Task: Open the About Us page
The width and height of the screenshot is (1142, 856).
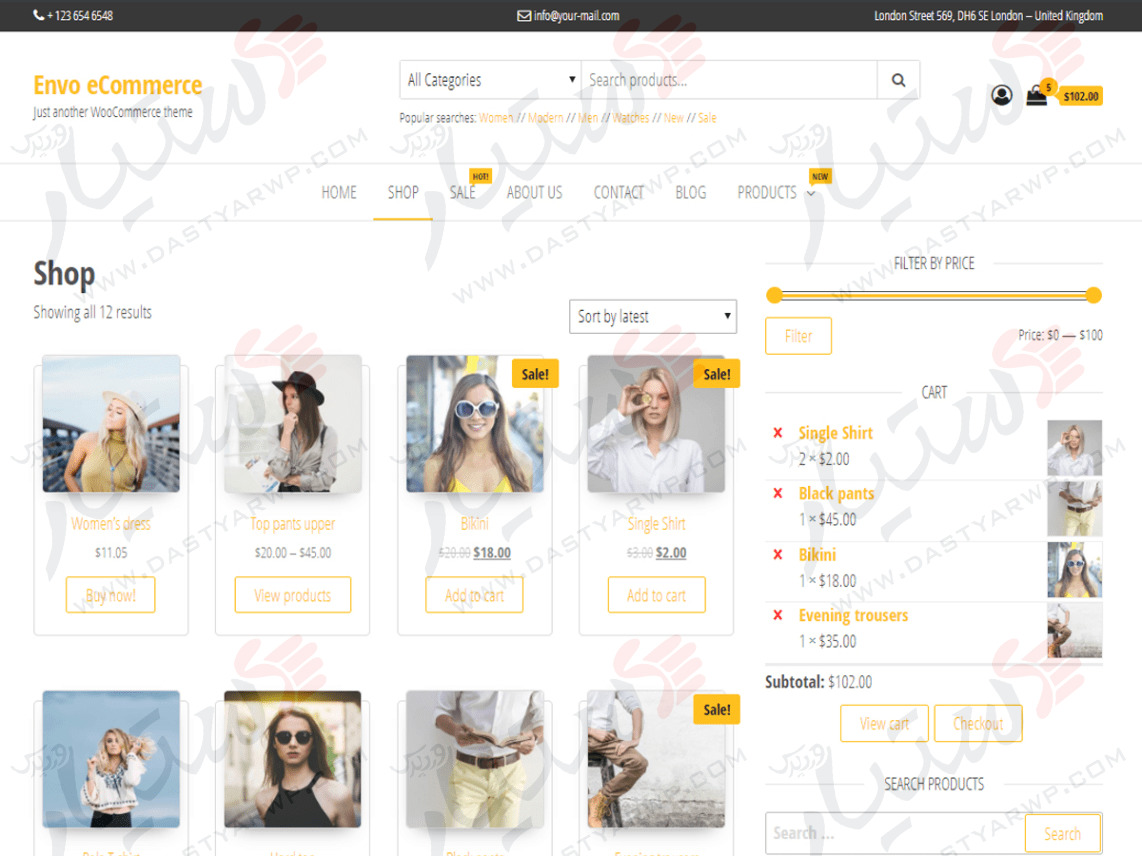Action: [x=534, y=192]
